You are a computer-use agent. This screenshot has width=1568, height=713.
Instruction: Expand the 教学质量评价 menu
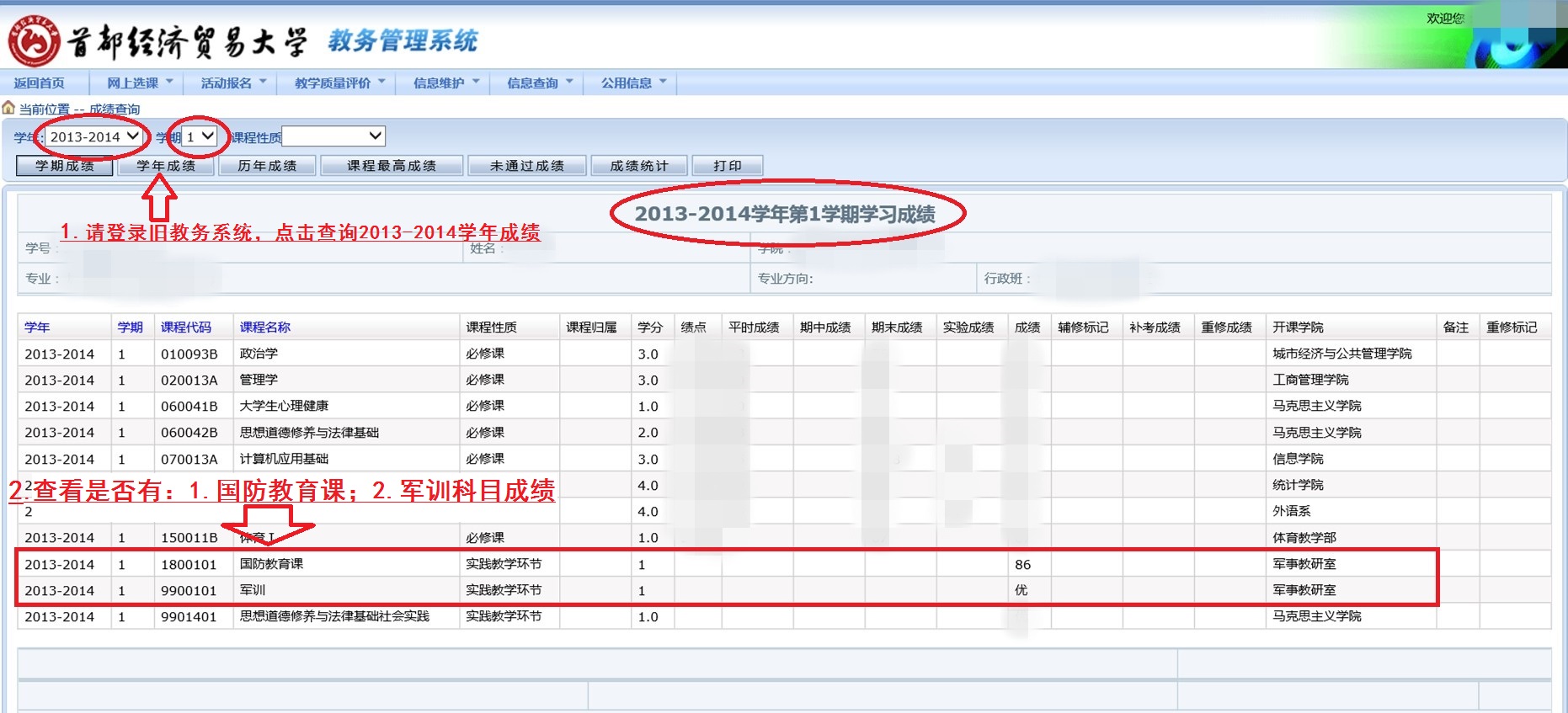coord(339,82)
